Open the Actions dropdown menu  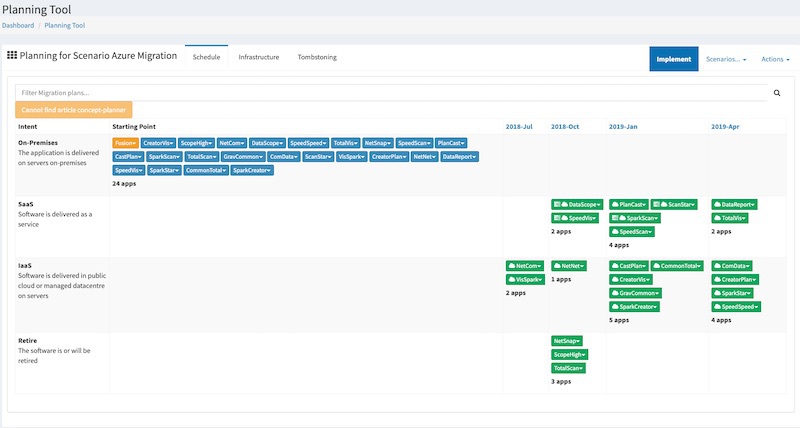775,59
